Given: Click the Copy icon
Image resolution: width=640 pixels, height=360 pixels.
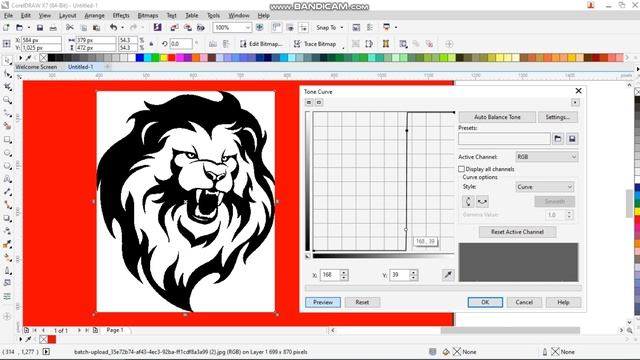Looking at the screenshot, I should 84,27.
